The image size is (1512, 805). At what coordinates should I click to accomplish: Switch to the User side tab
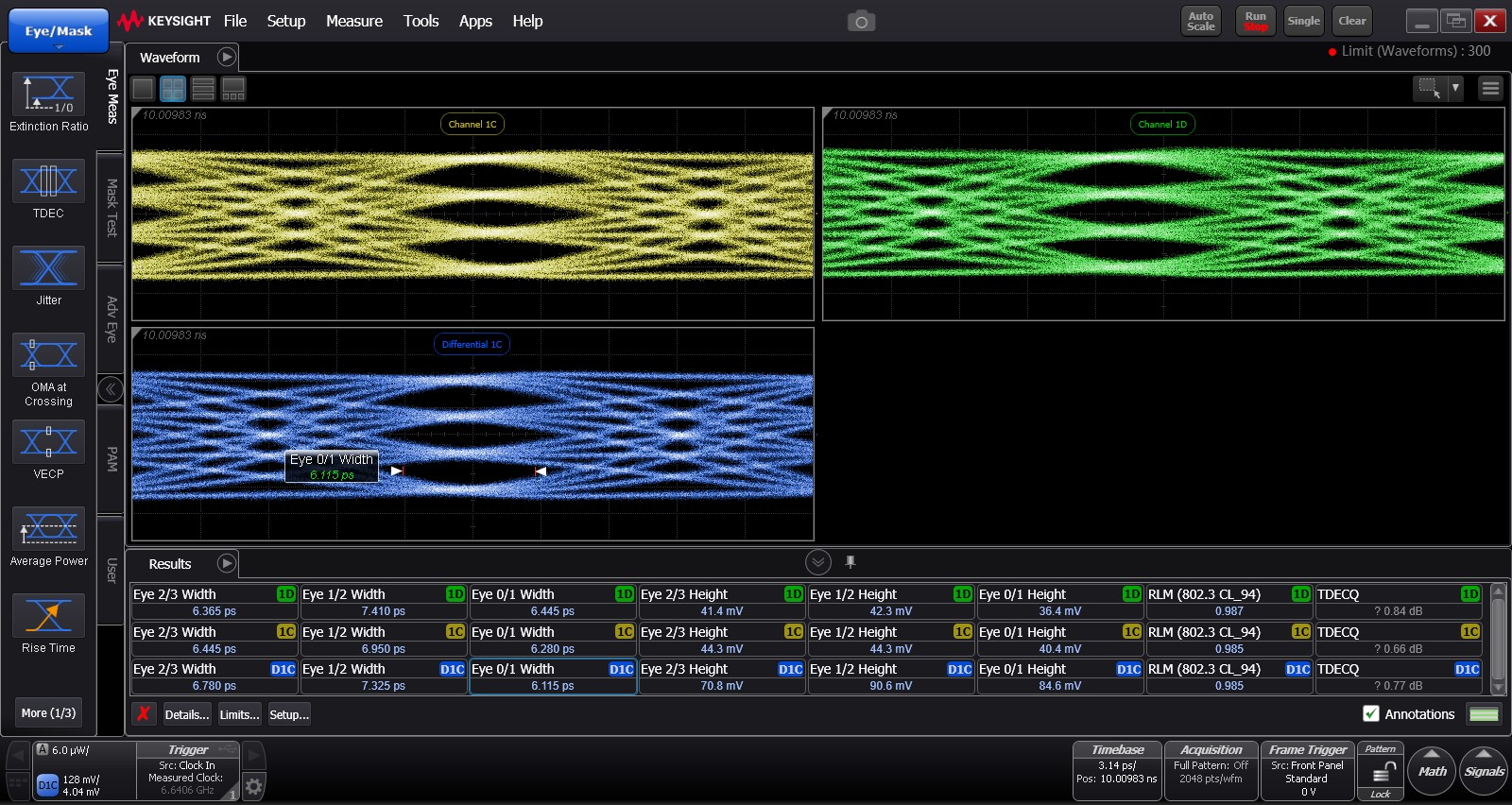click(112, 570)
